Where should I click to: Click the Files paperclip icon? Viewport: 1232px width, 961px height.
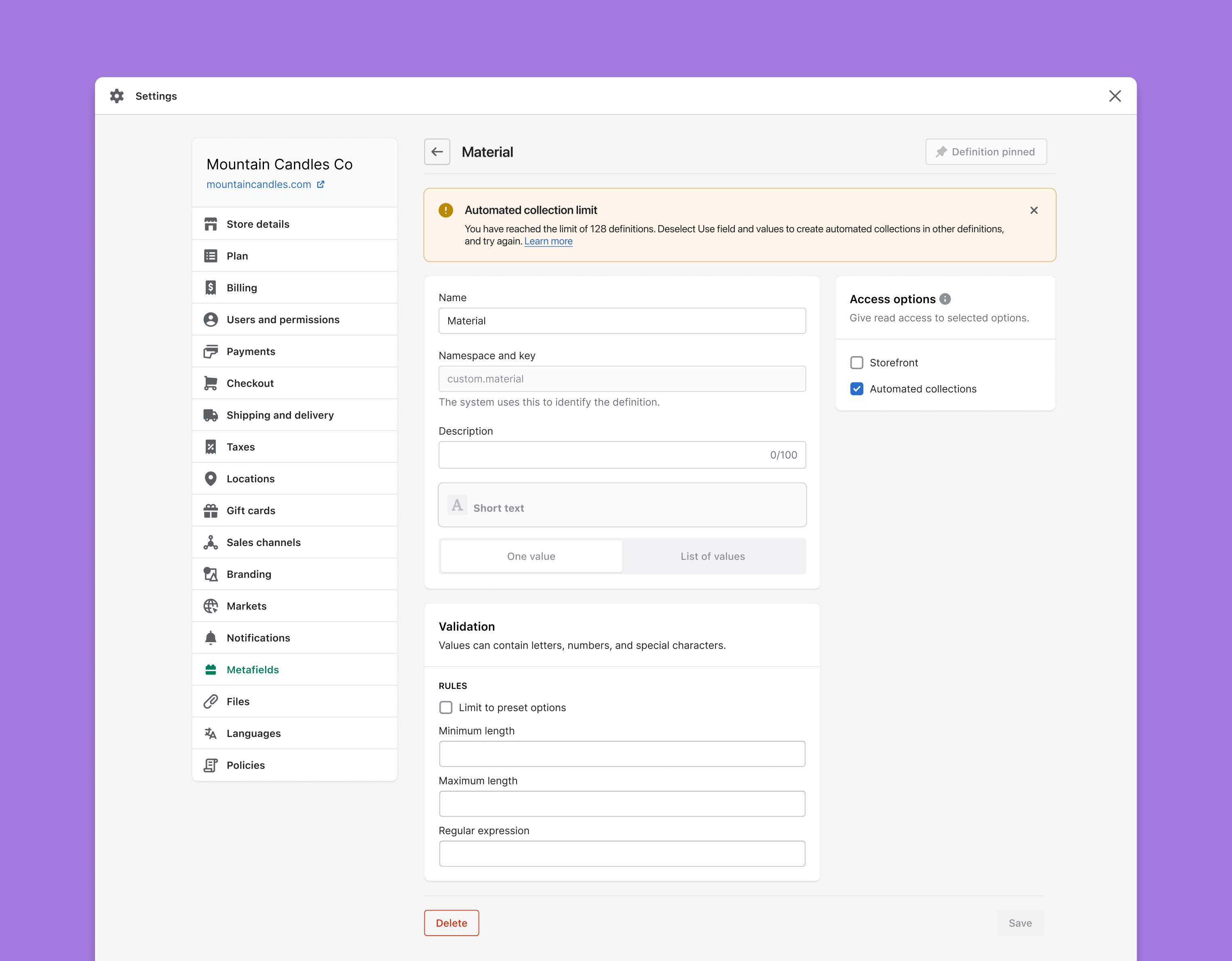[211, 702]
